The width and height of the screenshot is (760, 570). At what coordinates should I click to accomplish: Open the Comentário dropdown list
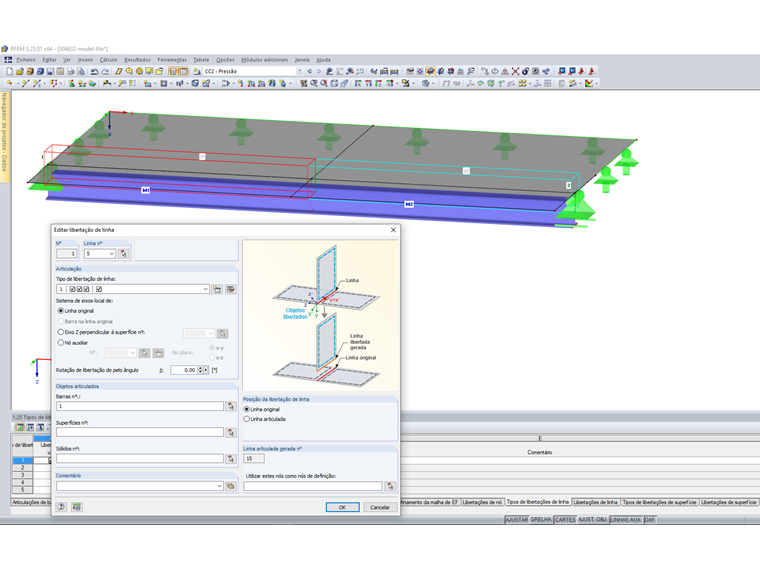(x=219, y=486)
